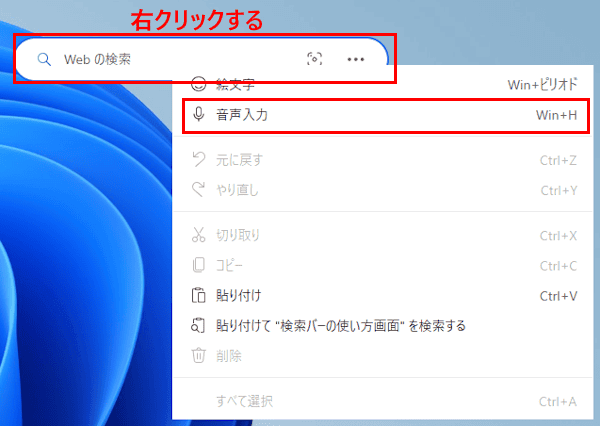This screenshot has width=600, height=426.
Task: Click the paste-and-search clipboard icon
Action: [x=198, y=325]
